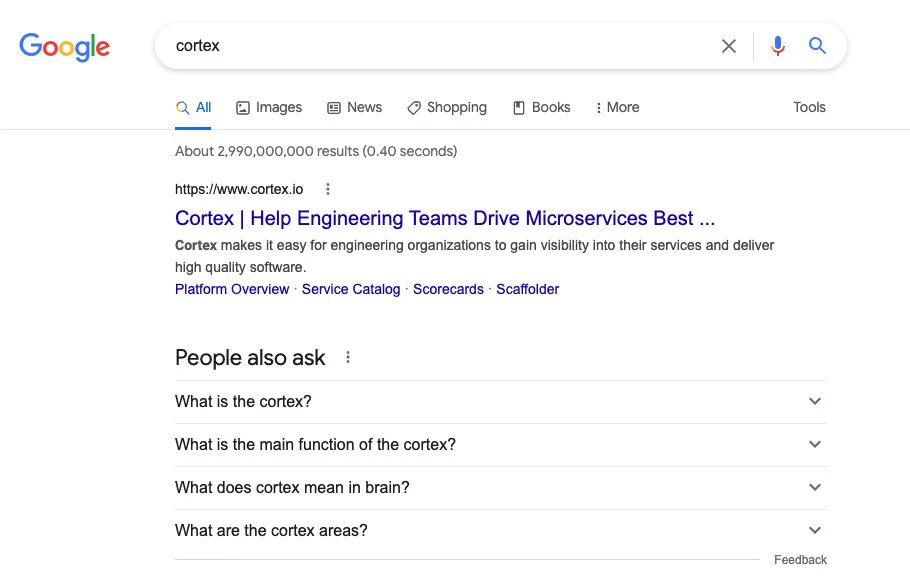Click the Google logo
The image size is (910, 588).
point(64,46)
